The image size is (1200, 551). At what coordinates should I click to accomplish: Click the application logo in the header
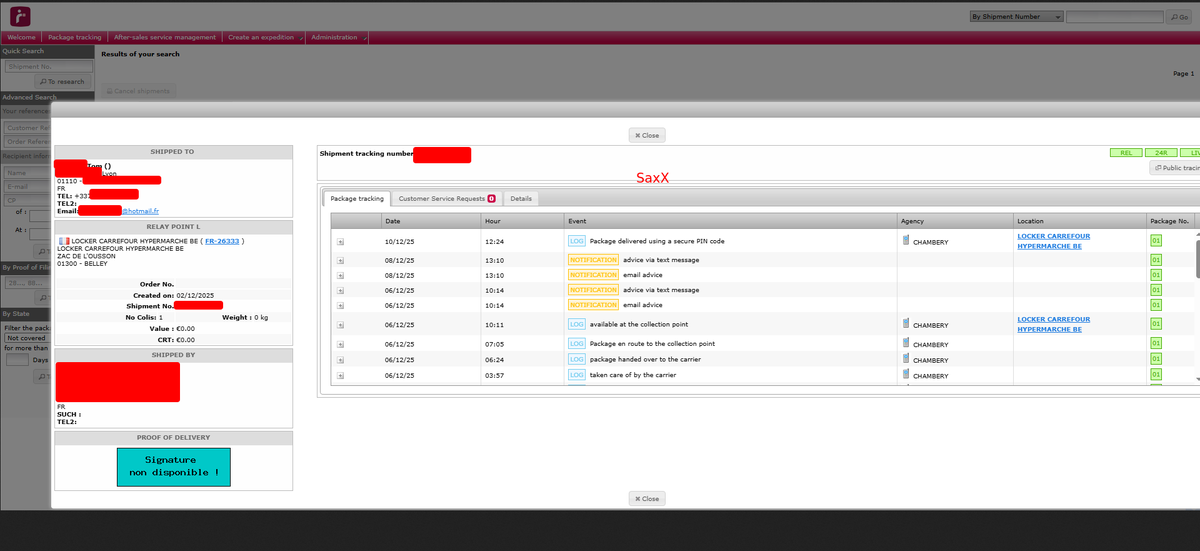tap(20, 17)
